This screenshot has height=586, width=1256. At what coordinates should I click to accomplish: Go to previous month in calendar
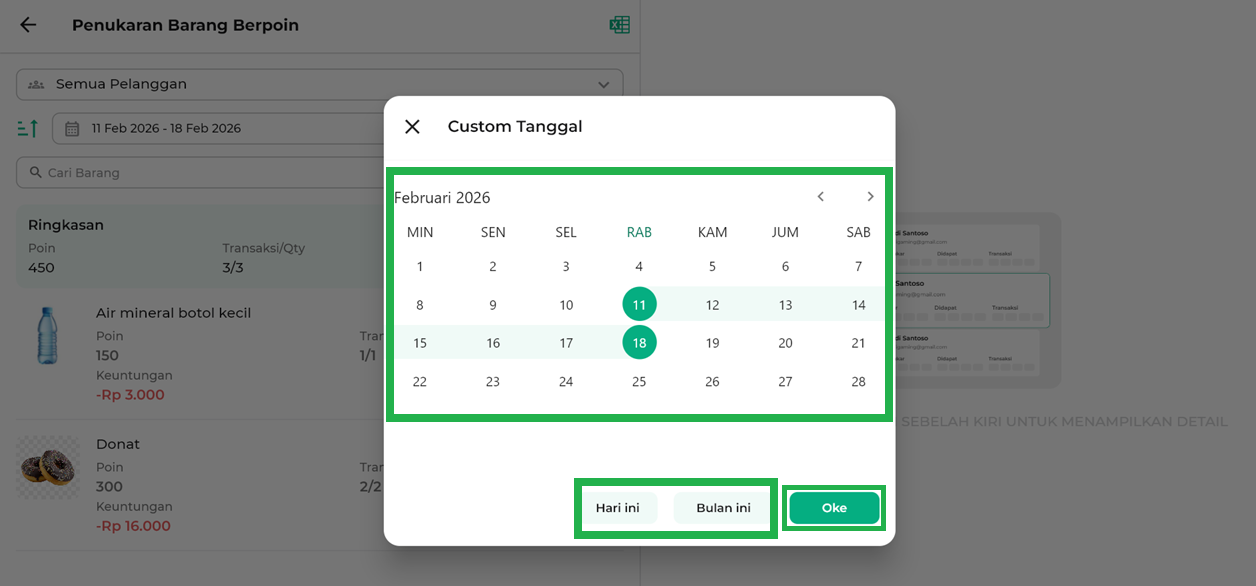pyautogui.click(x=820, y=197)
